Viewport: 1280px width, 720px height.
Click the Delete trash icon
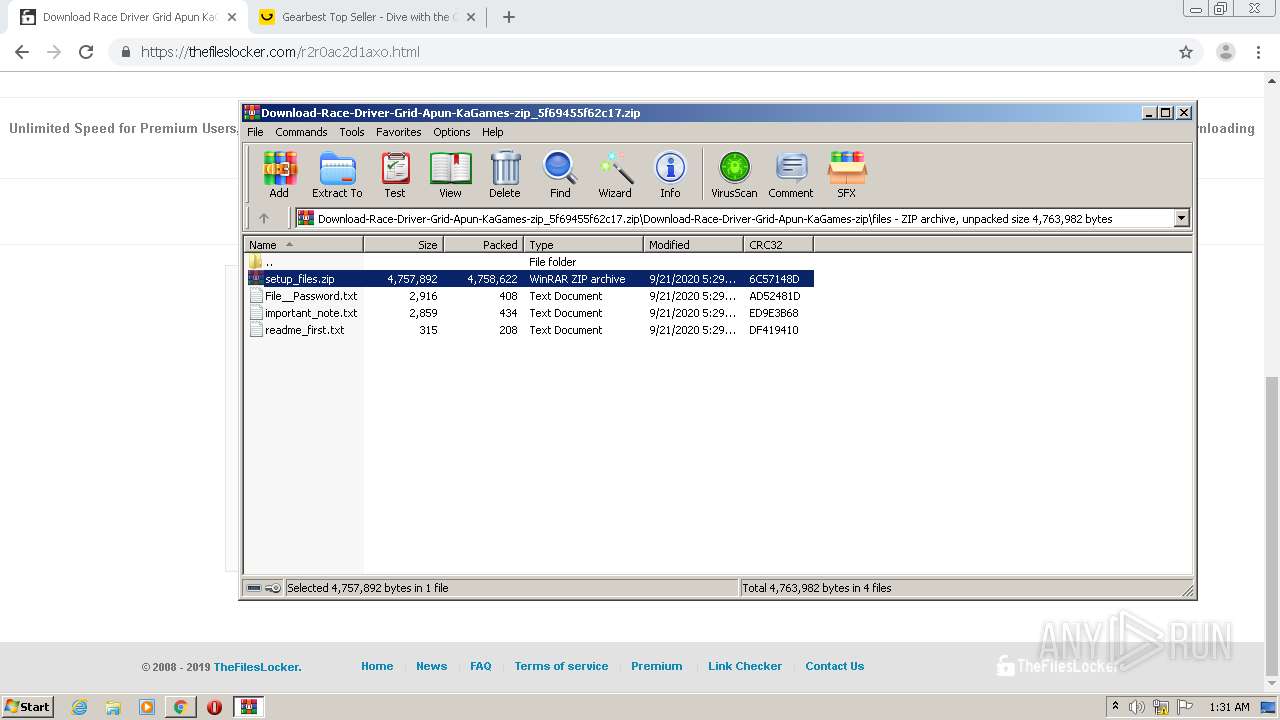tap(505, 175)
